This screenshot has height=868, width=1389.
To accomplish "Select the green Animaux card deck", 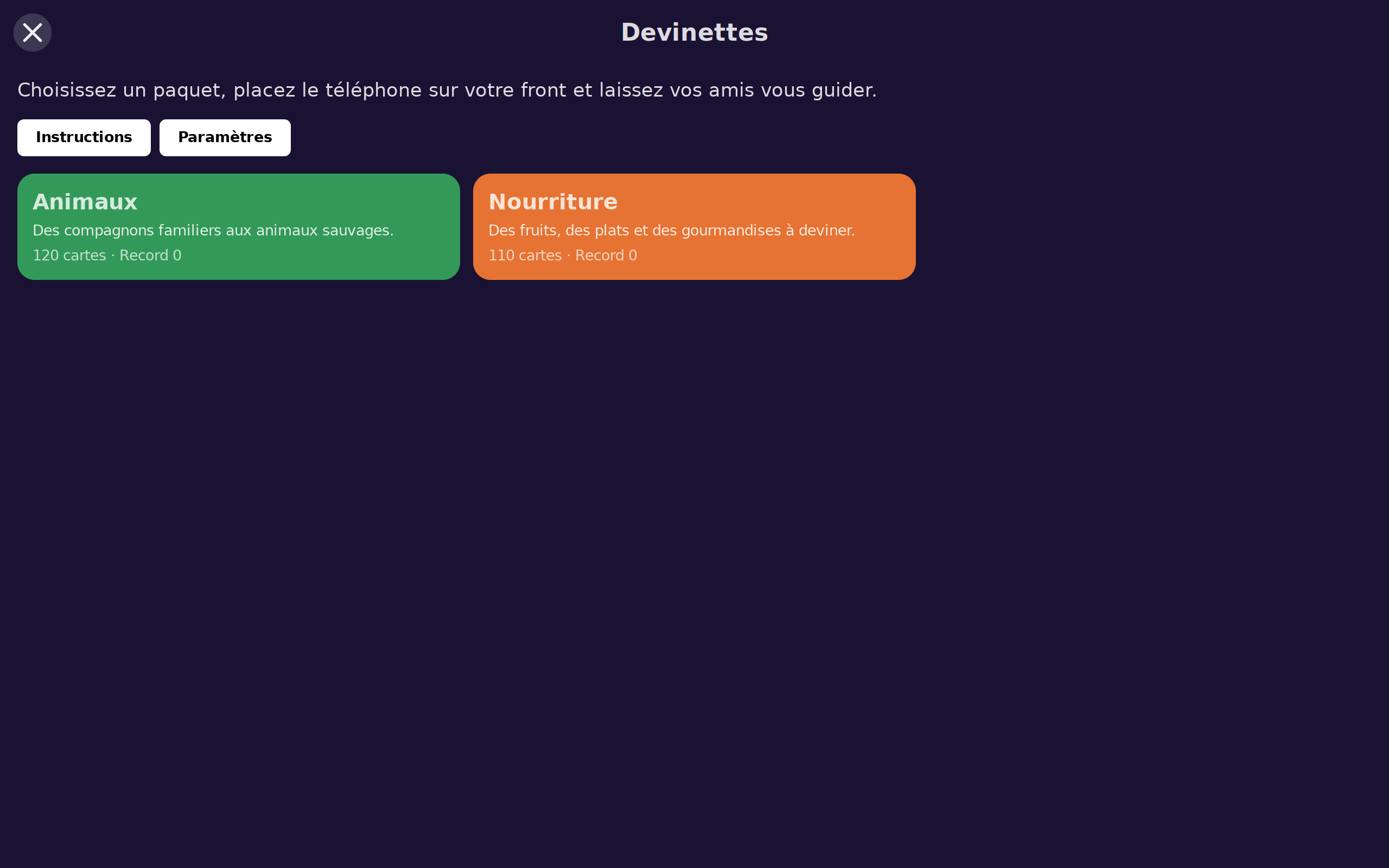I will [x=238, y=227].
